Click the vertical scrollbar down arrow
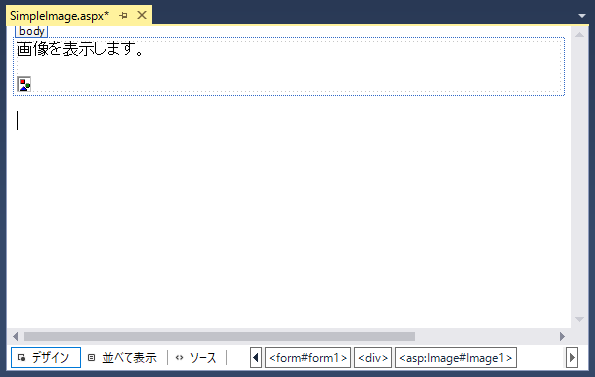This screenshot has width=595, height=377. tap(579, 319)
